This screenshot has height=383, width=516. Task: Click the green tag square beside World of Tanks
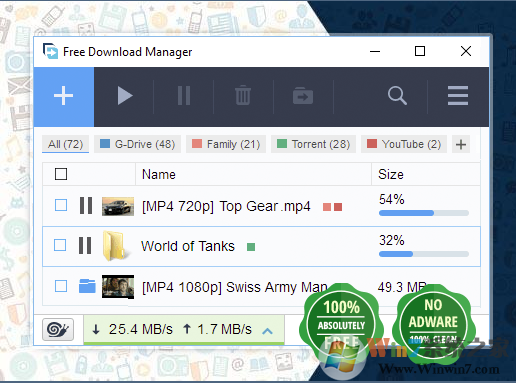251,247
